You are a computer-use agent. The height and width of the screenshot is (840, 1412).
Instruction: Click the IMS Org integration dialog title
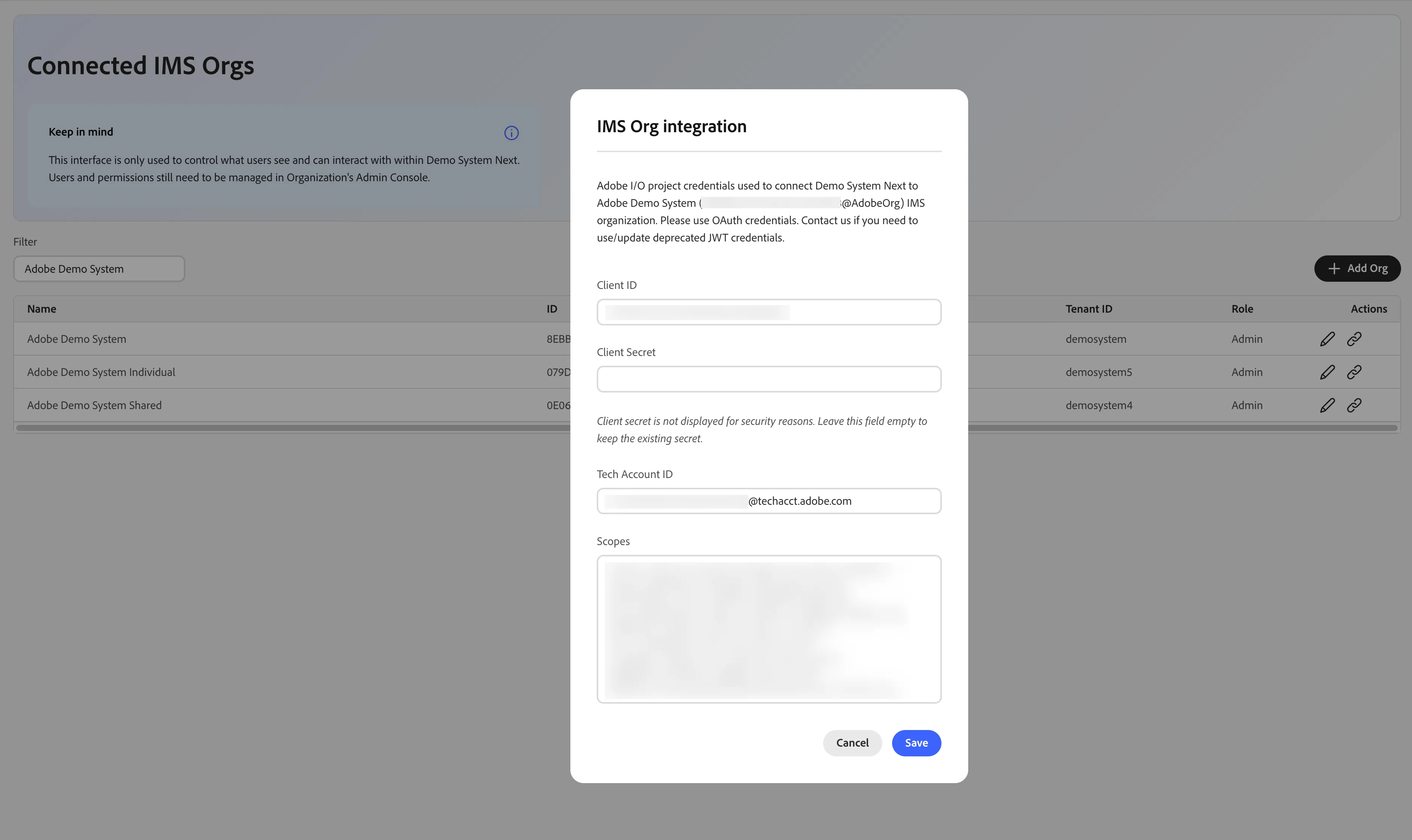tap(671, 126)
